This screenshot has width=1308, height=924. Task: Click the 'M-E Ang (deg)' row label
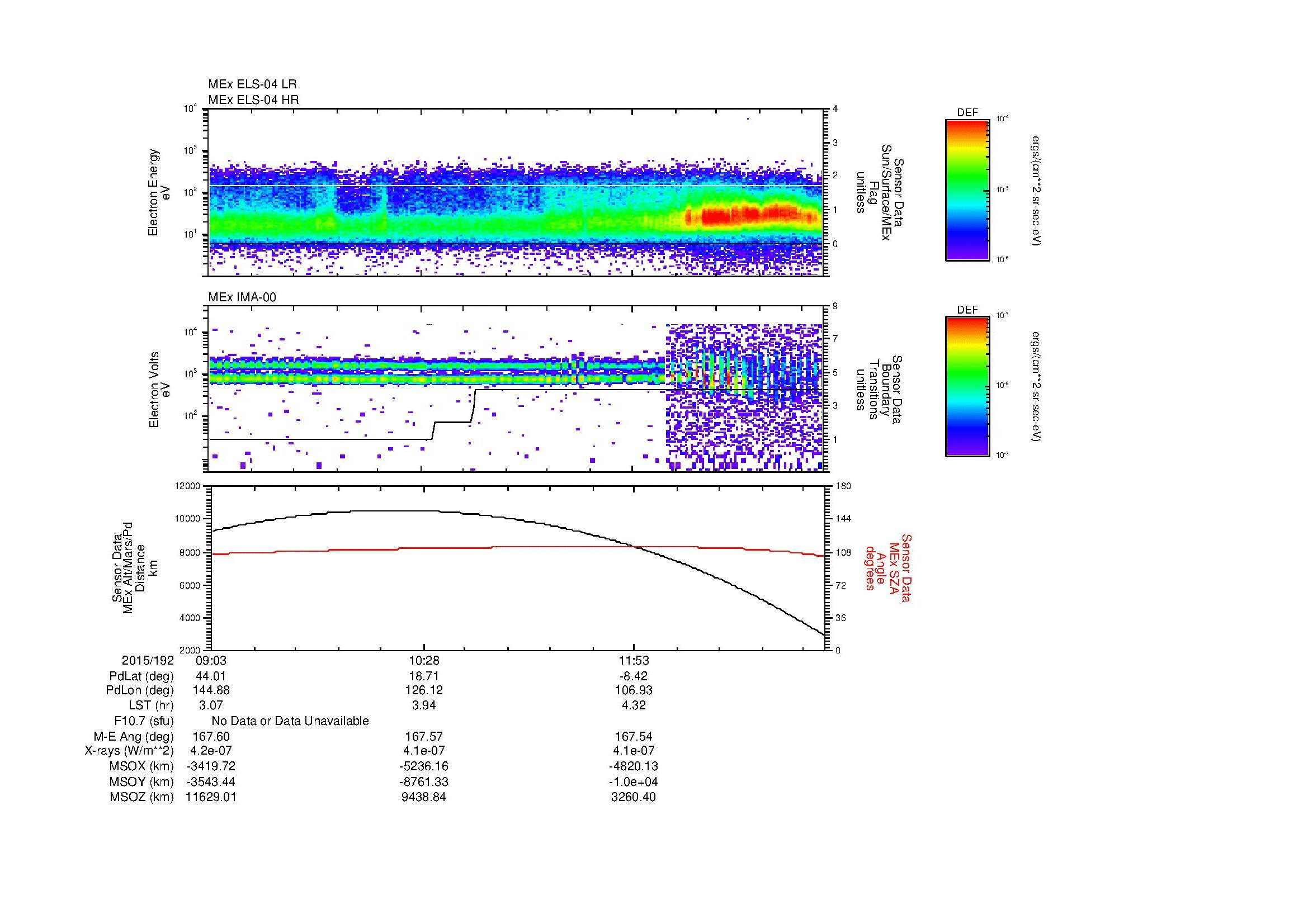tap(134, 737)
